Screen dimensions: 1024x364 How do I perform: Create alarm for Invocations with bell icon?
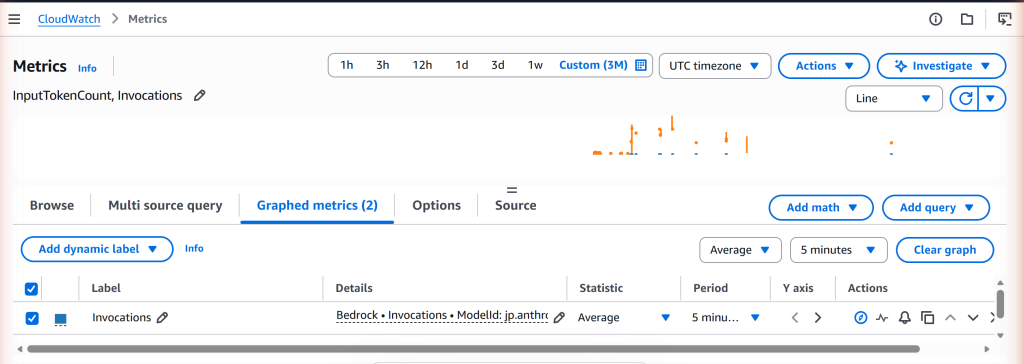(x=904, y=318)
